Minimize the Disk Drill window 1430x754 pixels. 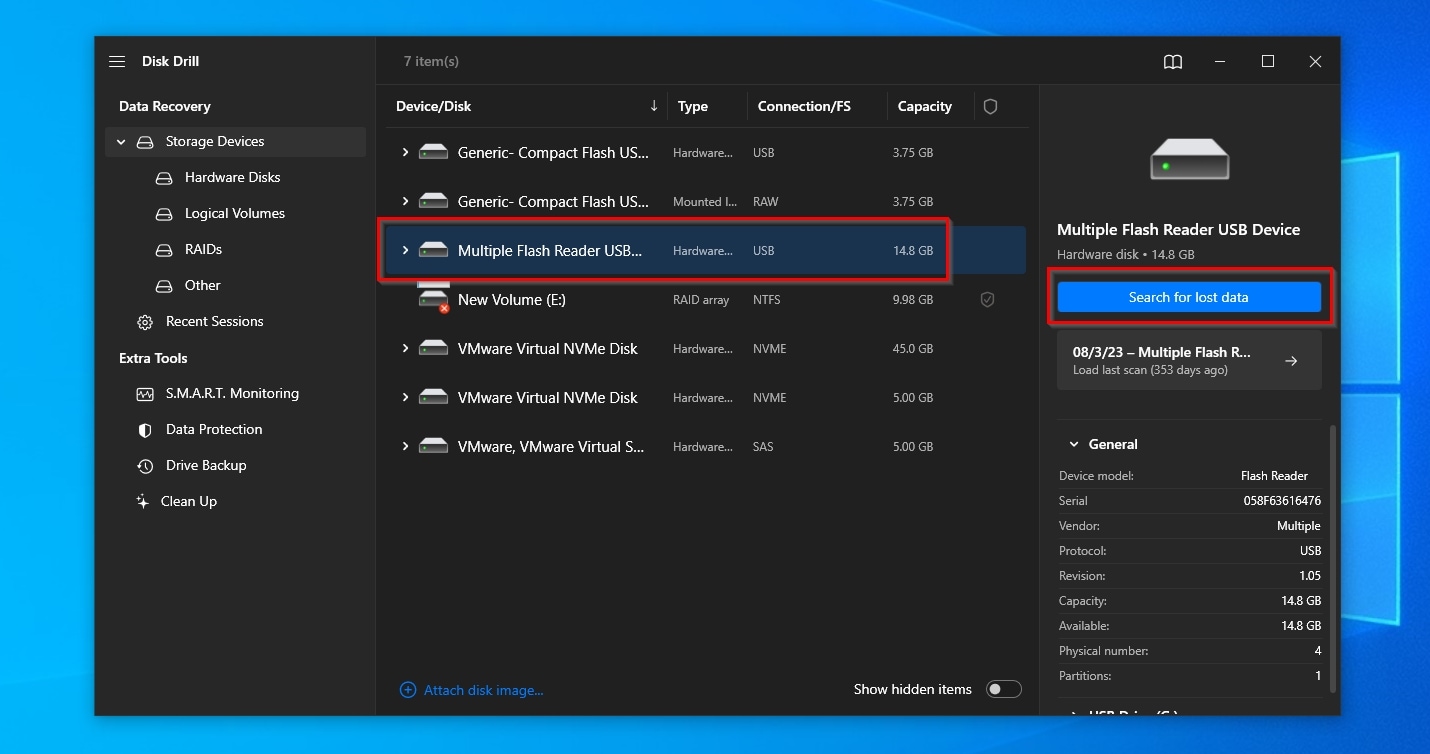tap(1220, 61)
